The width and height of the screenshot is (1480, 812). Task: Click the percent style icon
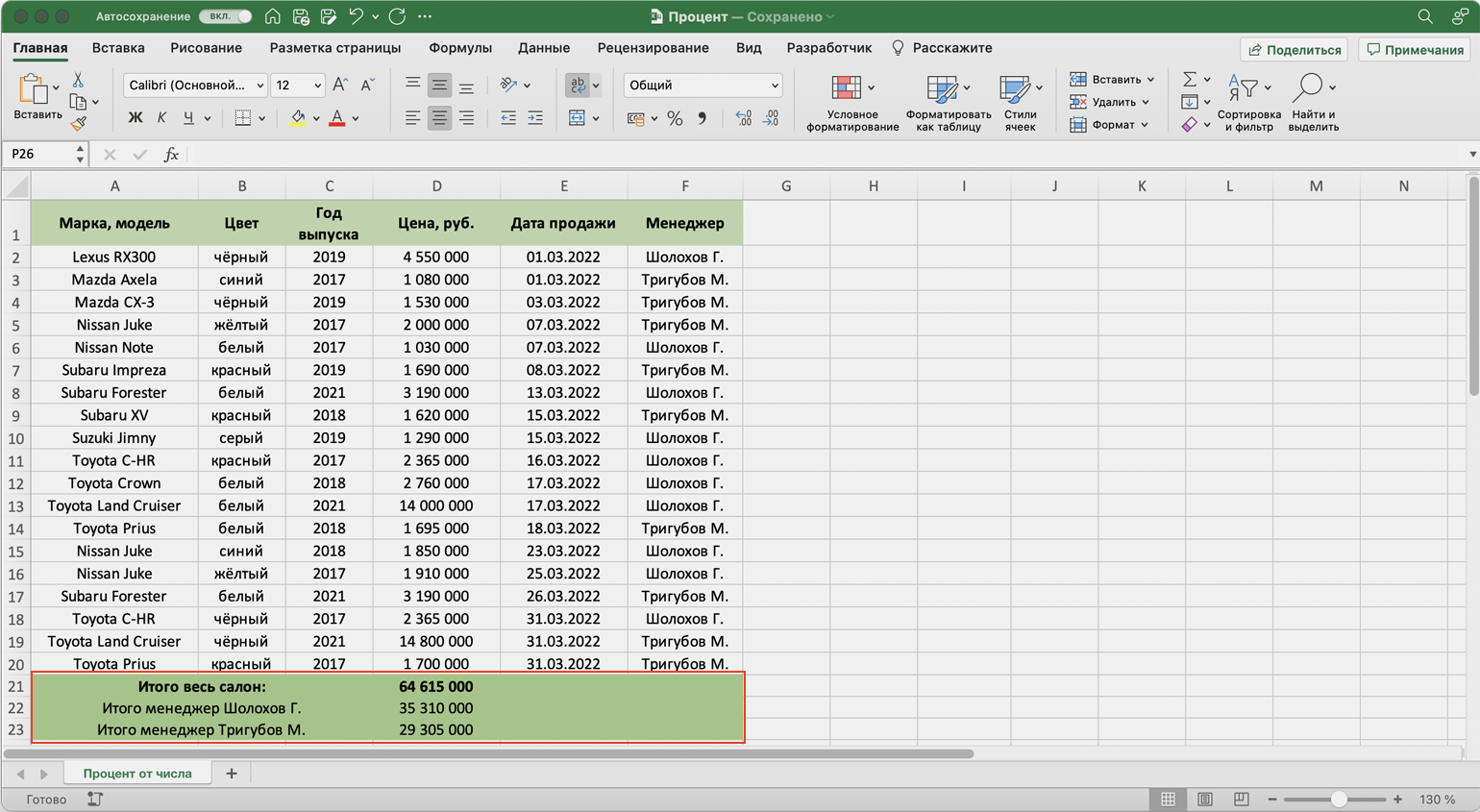675,118
